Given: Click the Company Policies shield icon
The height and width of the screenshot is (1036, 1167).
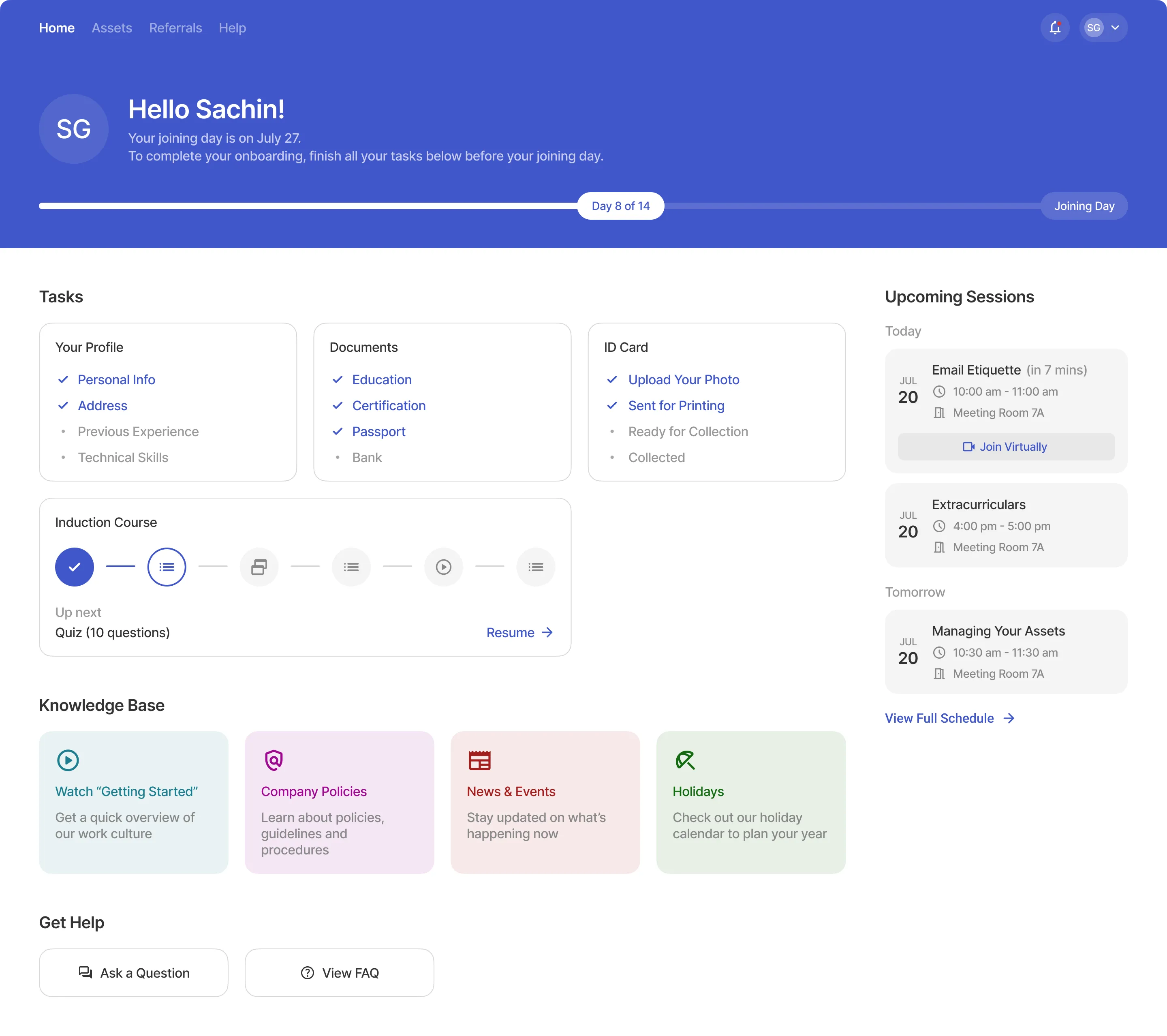Looking at the screenshot, I should tap(274, 760).
